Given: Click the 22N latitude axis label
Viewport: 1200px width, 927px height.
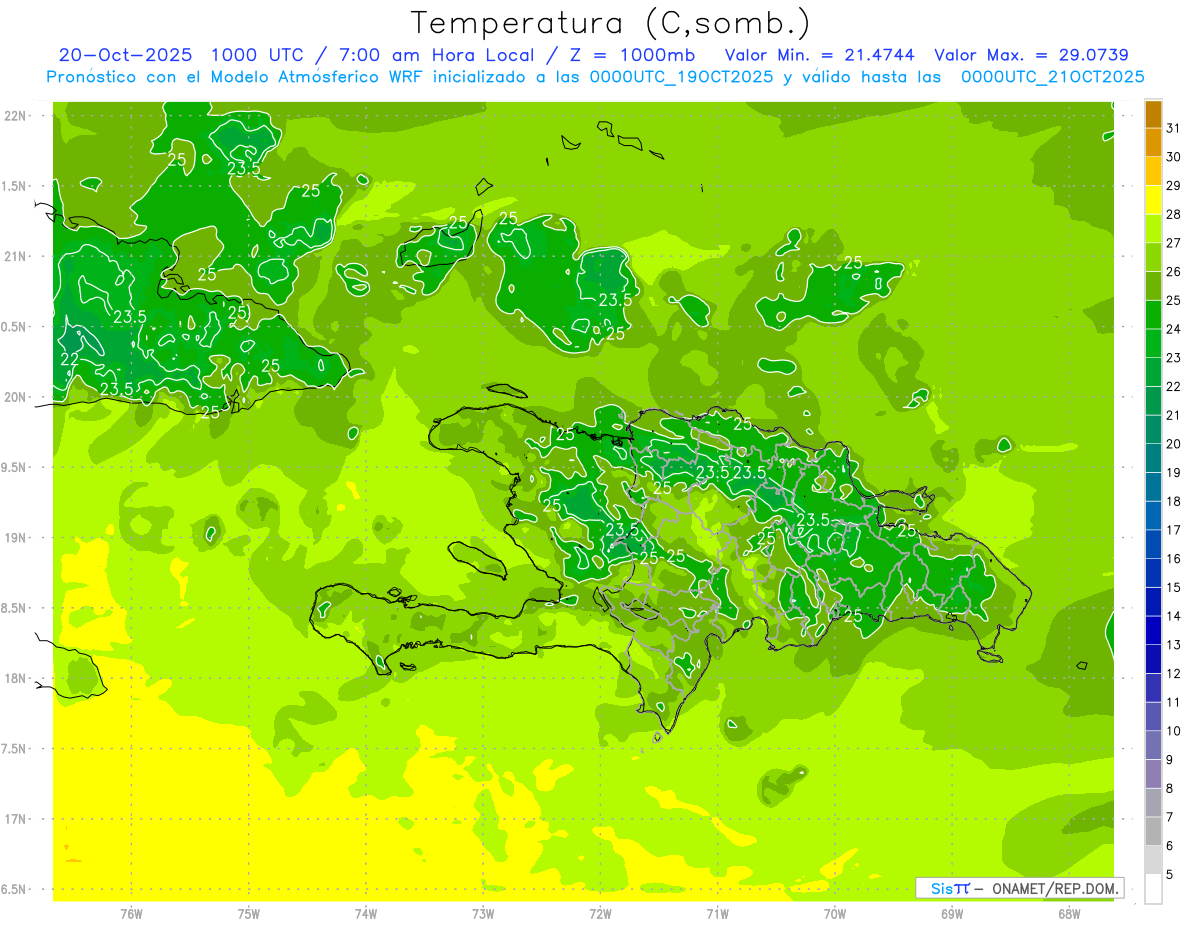Looking at the screenshot, I should (x=16, y=116).
